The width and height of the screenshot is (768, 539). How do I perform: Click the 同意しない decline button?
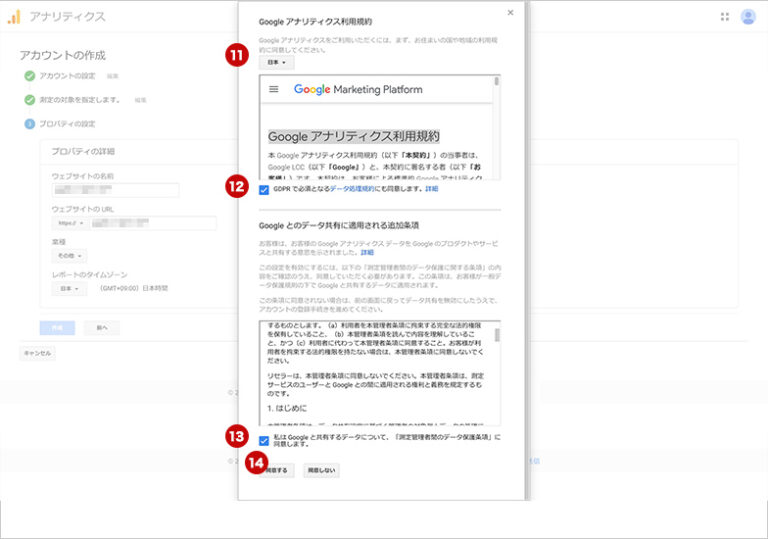pyautogui.click(x=321, y=470)
